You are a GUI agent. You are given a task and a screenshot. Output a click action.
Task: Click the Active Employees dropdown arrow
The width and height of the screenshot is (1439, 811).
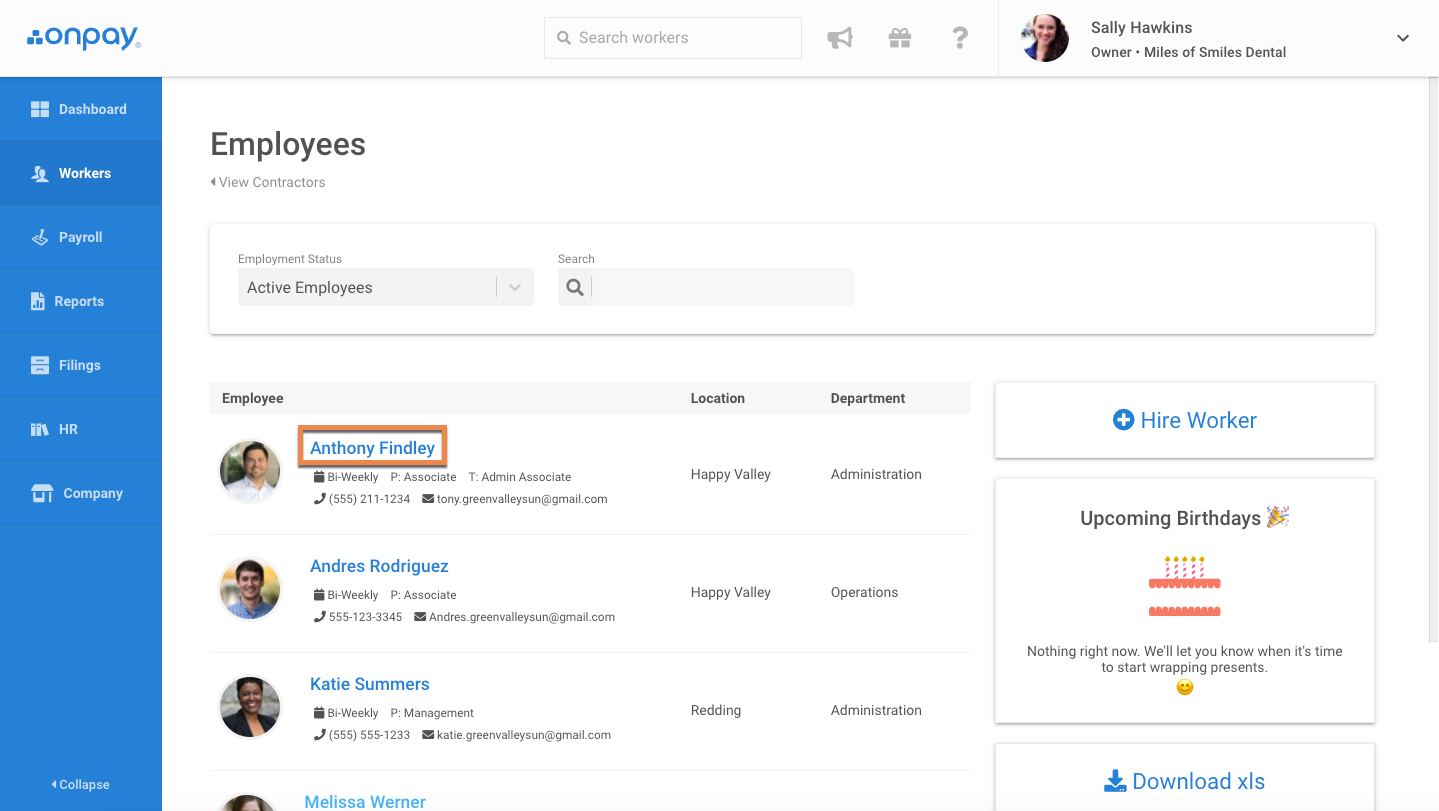tap(515, 288)
